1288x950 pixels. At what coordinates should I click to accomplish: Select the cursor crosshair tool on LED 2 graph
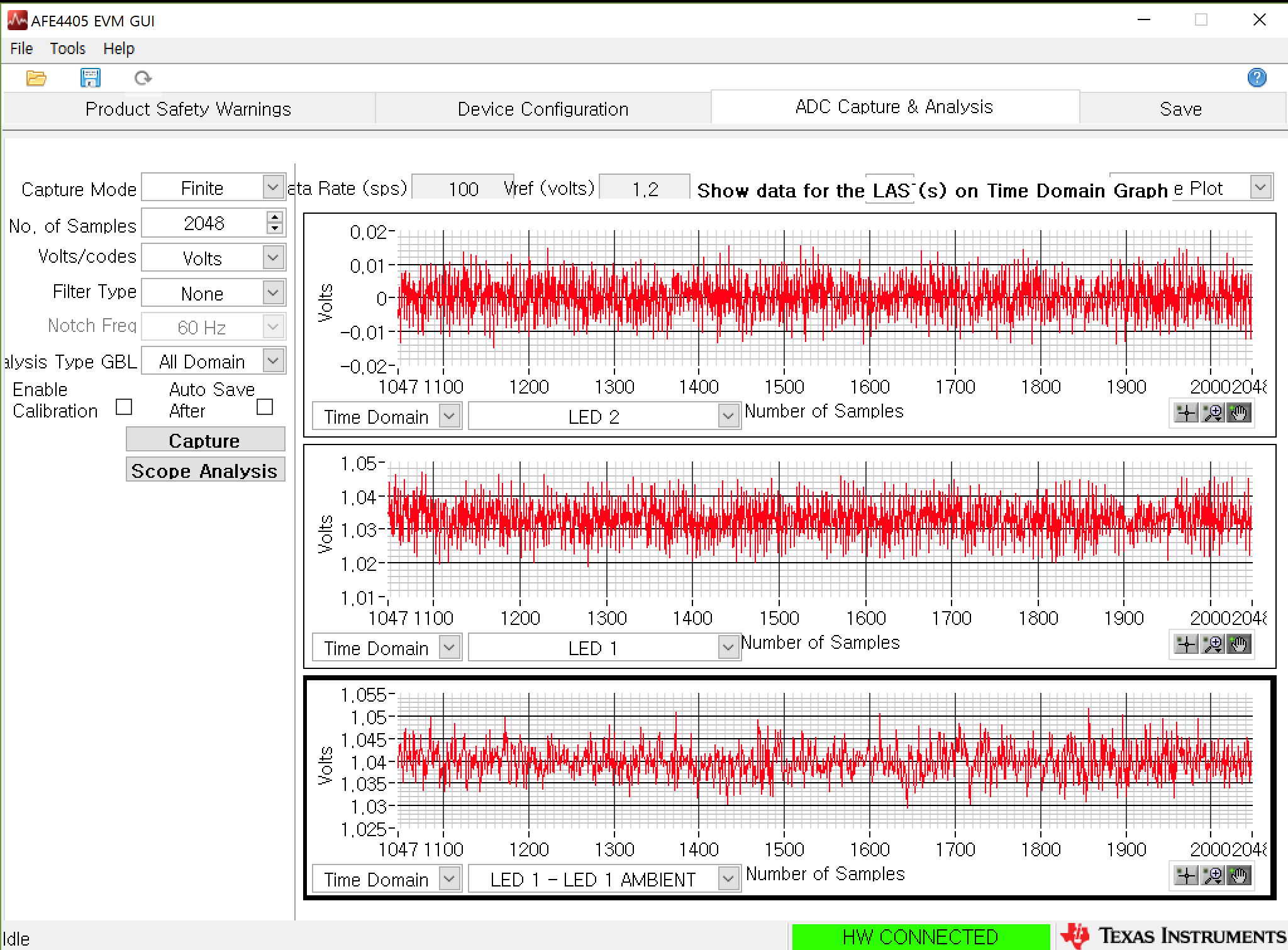click(1186, 413)
